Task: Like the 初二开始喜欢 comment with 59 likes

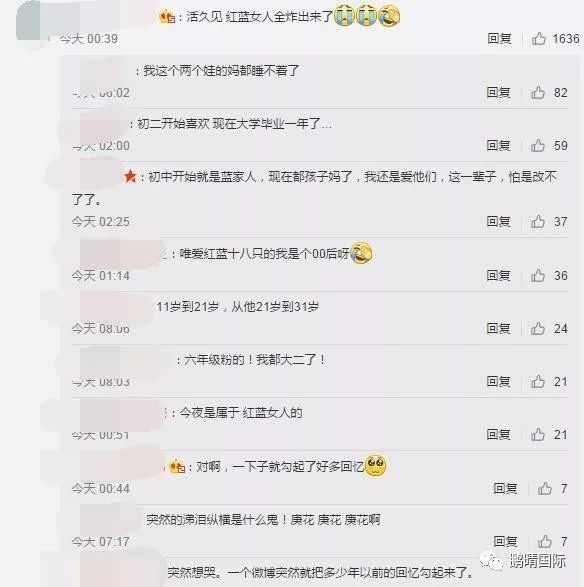Action: click(x=538, y=145)
